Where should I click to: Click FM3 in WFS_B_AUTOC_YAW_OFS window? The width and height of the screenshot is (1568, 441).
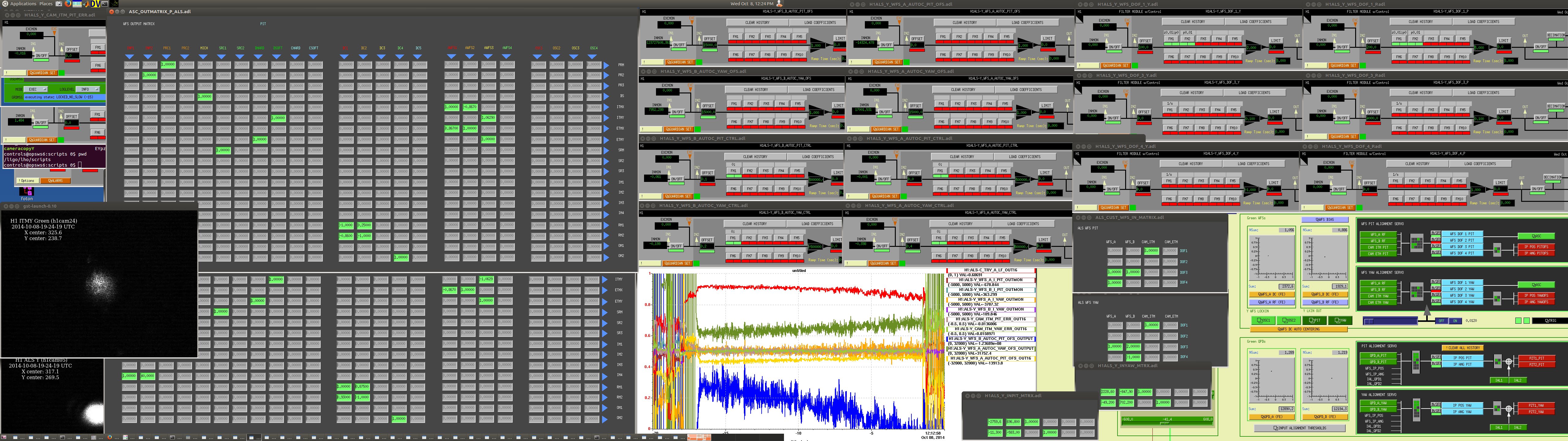click(x=766, y=104)
